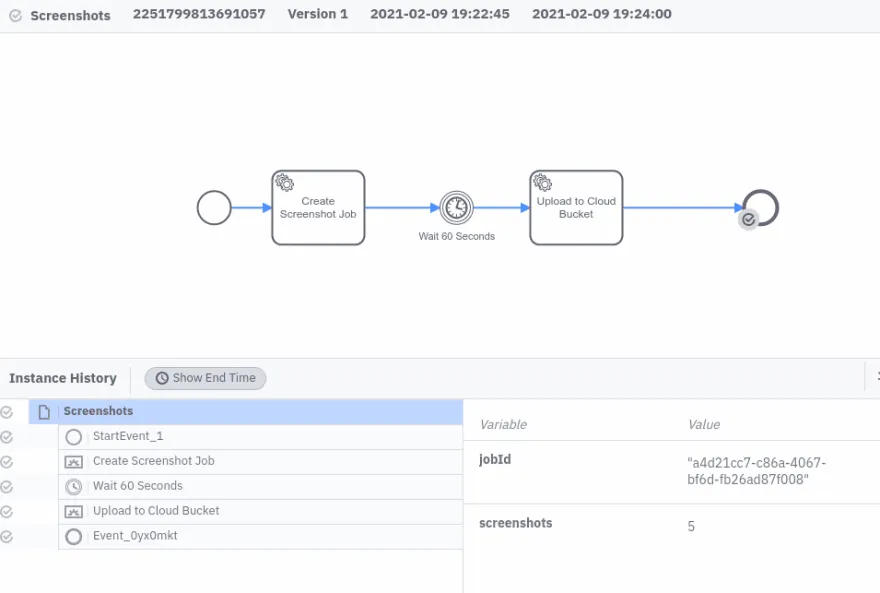Click the completion check beside Upload to Cloud Bucket

[x=6, y=511]
